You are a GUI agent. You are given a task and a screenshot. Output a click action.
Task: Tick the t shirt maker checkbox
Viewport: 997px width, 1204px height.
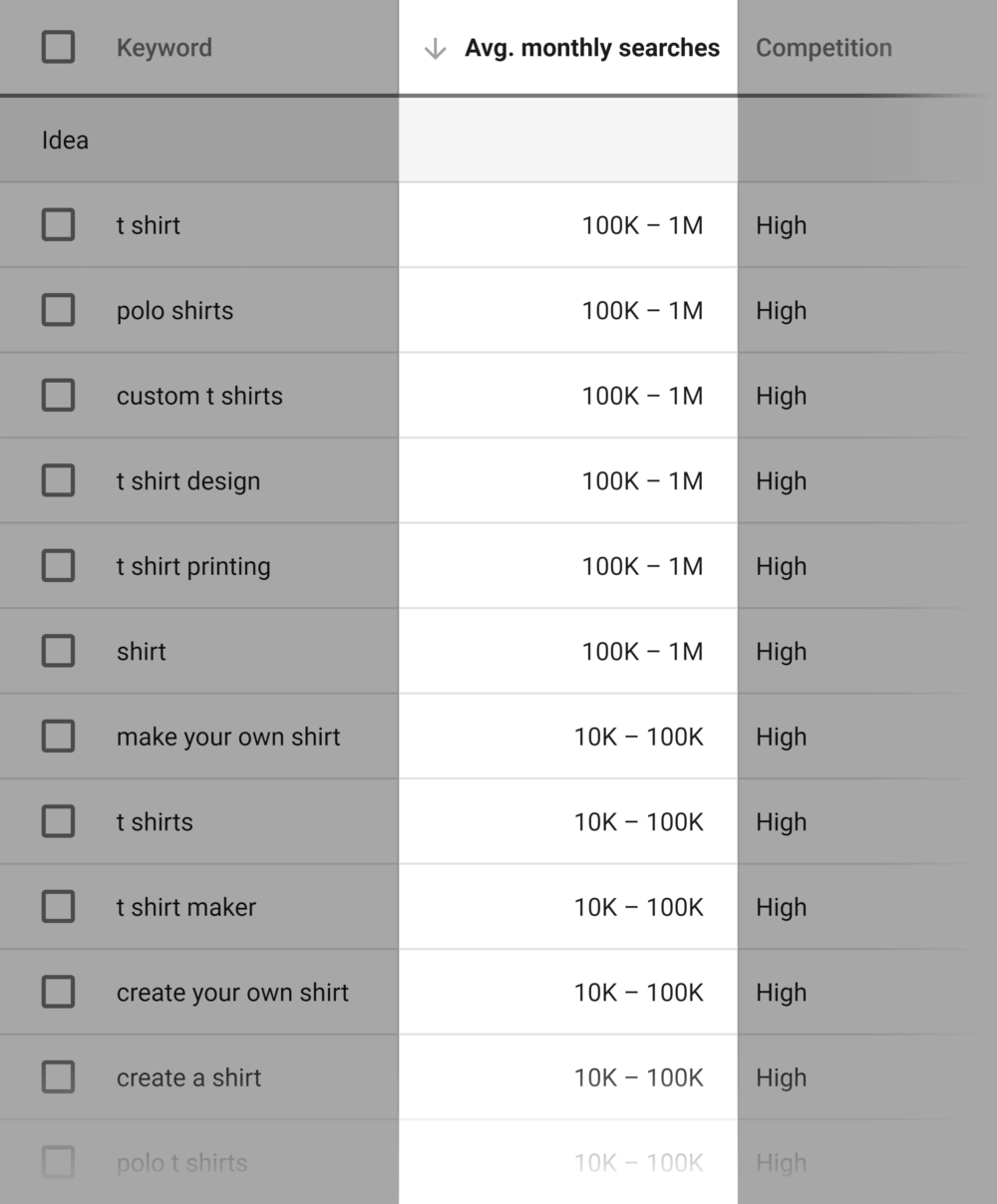(58, 907)
